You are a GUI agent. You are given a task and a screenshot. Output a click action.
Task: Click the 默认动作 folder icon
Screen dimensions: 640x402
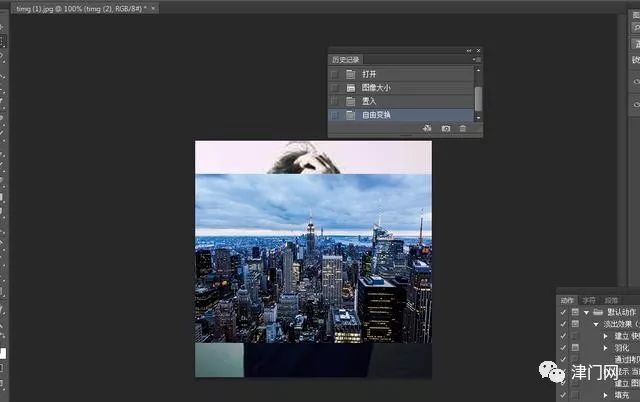(598, 312)
